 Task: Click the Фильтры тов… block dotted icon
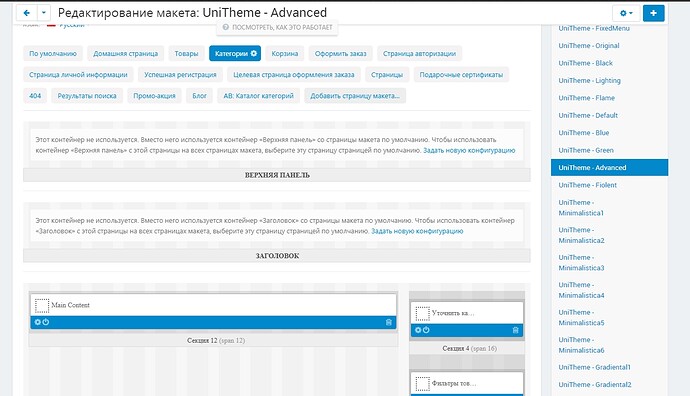click(x=422, y=383)
